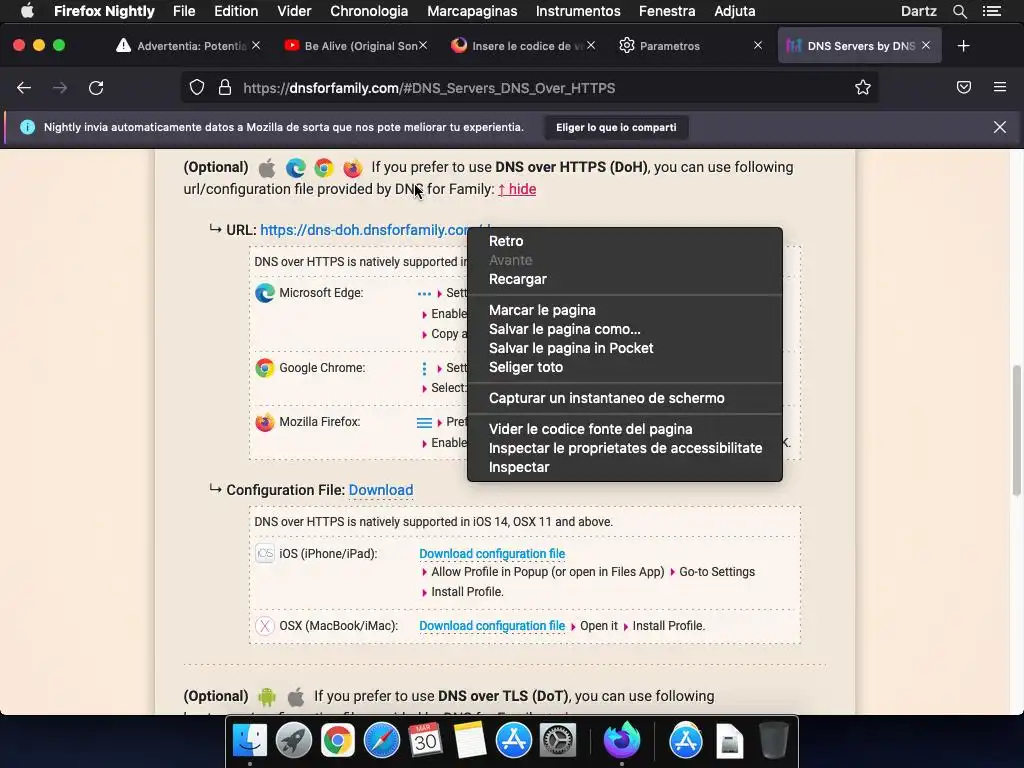The height and width of the screenshot is (768, 1024).
Task: Choose Capturar un instantaneo de schermo
Action: click(x=625, y=398)
